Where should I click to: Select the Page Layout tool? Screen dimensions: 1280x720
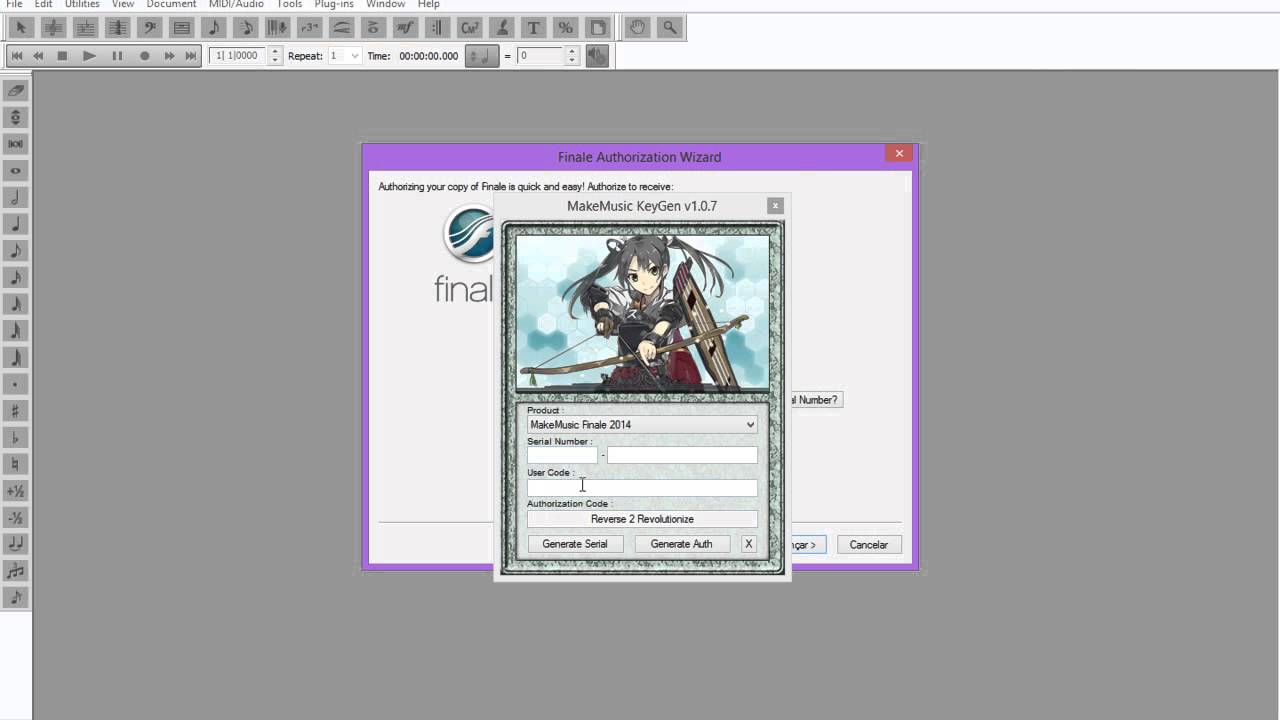pos(597,28)
